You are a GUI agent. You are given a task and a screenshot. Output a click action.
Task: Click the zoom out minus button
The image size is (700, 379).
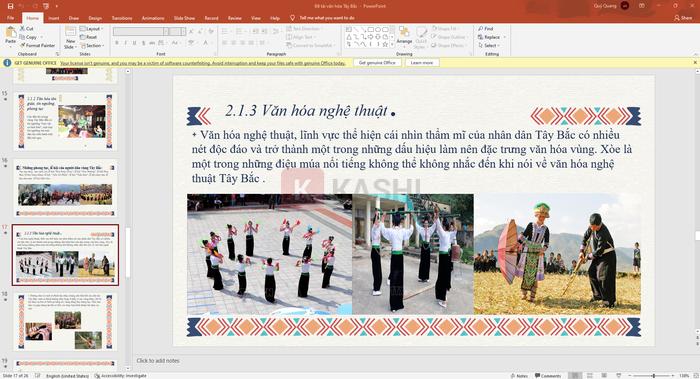tap(630, 376)
